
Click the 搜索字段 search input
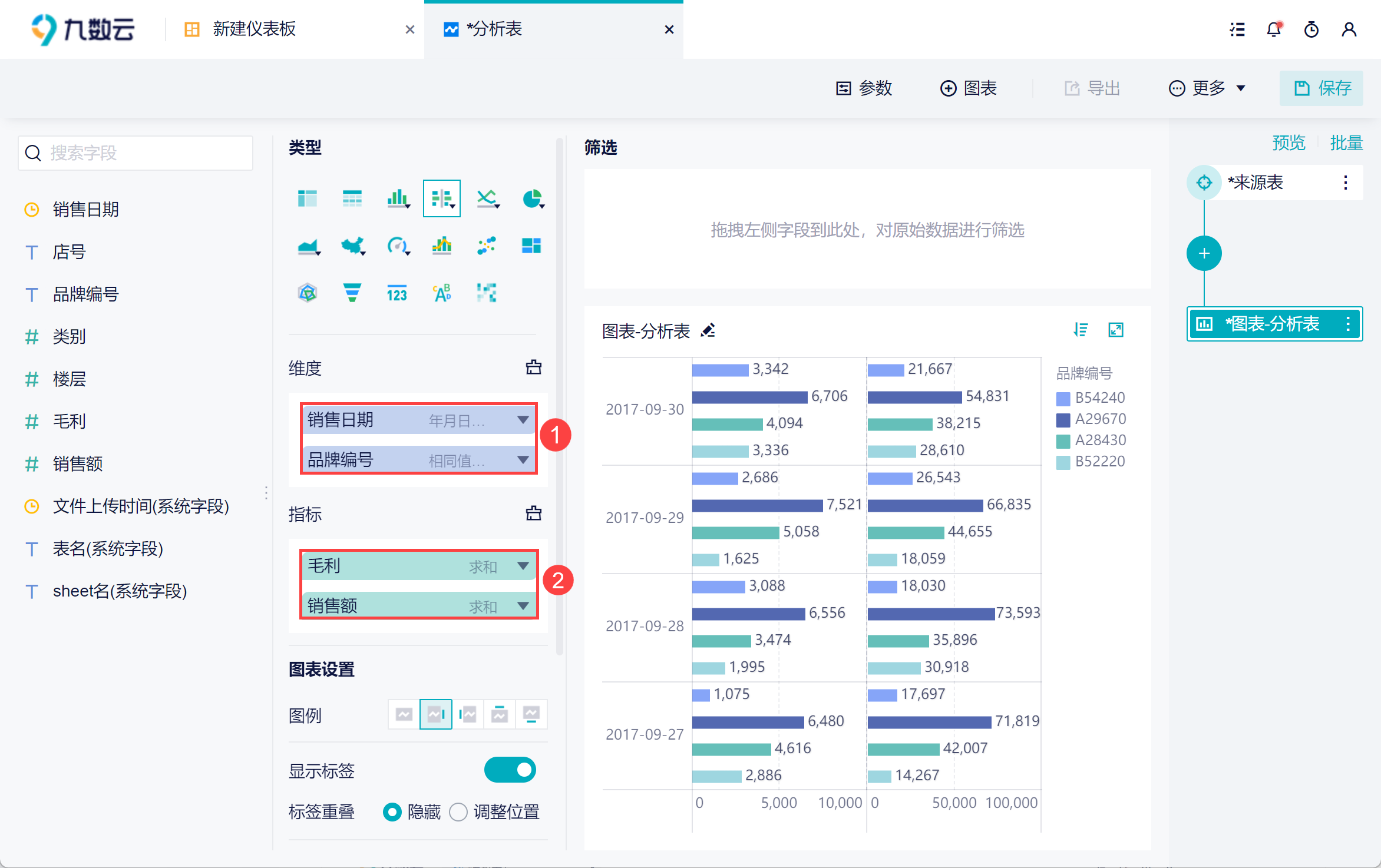pos(136,153)
